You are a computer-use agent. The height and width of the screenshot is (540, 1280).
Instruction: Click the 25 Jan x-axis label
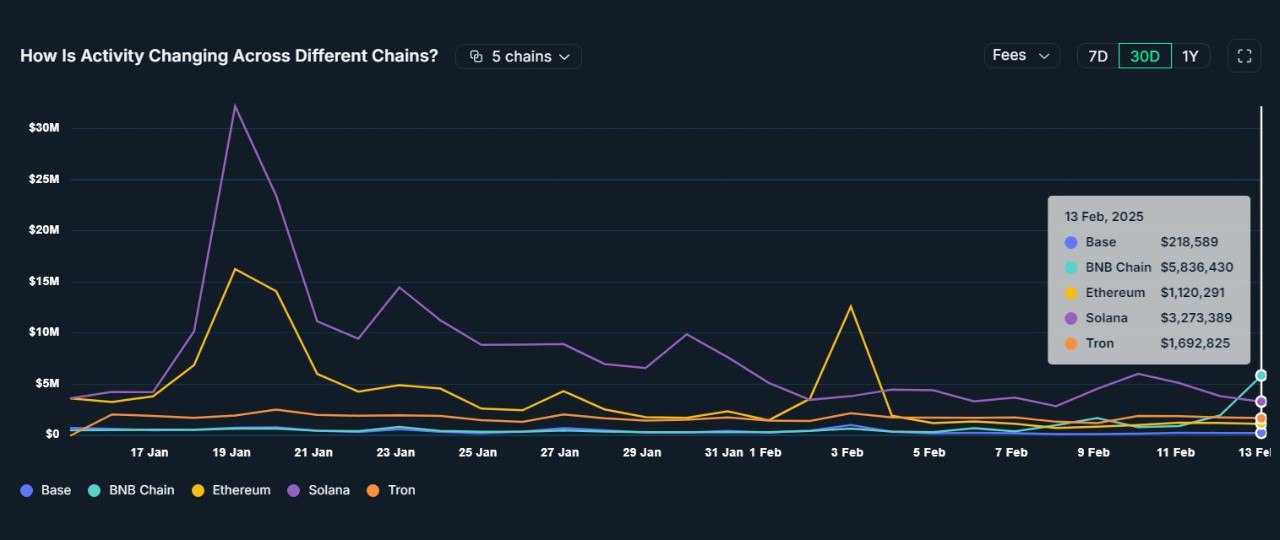point(477,453)
